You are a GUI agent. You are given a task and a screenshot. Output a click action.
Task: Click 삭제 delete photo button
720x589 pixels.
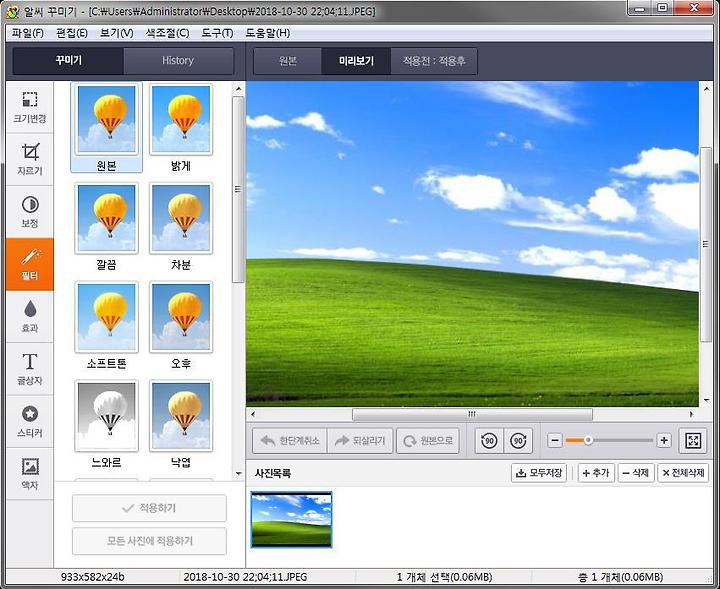point(636,473)
